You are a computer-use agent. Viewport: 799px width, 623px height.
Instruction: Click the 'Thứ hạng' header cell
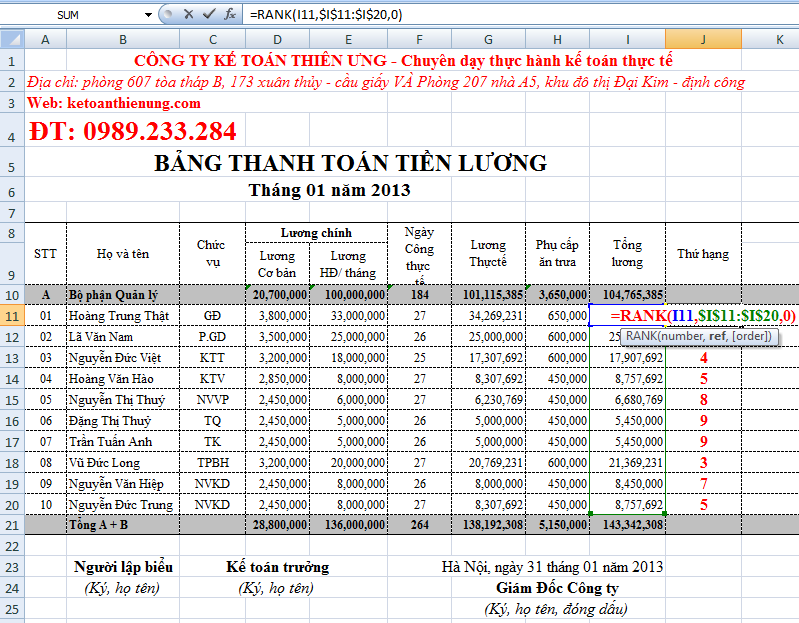(x=703, y=254)
